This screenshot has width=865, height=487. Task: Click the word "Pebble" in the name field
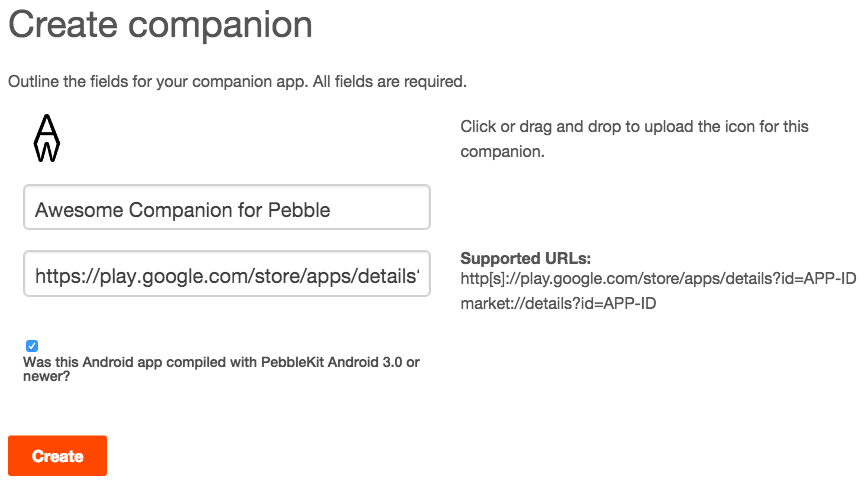(x=299, y=209)
